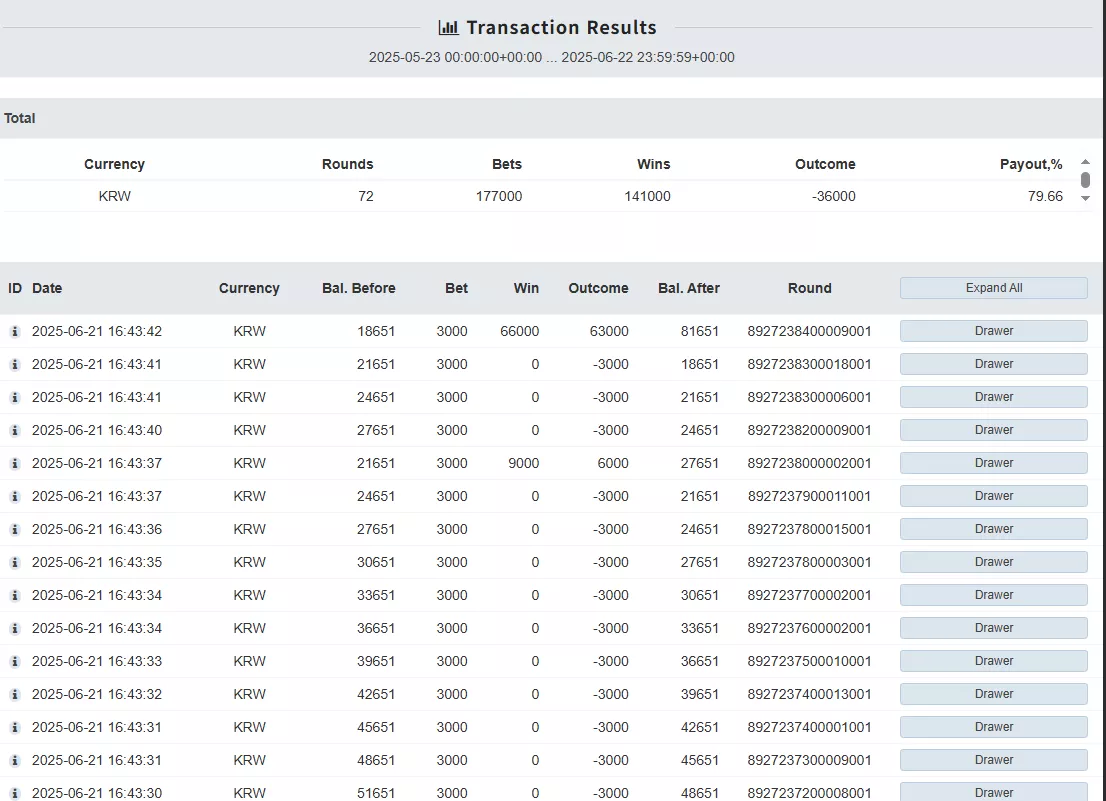This screenshot has width=1106, height=801.
Task: Open info icon for round 8927237600002001
Action: tap(15, 628)
